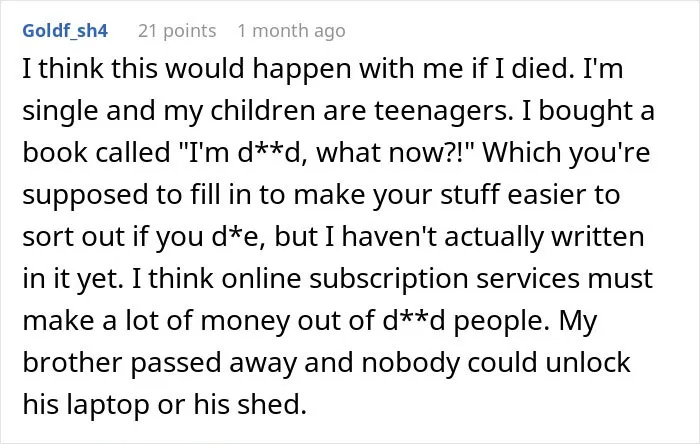The height and width of the screenshot is (444, 700).
Task: Click the word "brother" in the comment
Action: 72,362
